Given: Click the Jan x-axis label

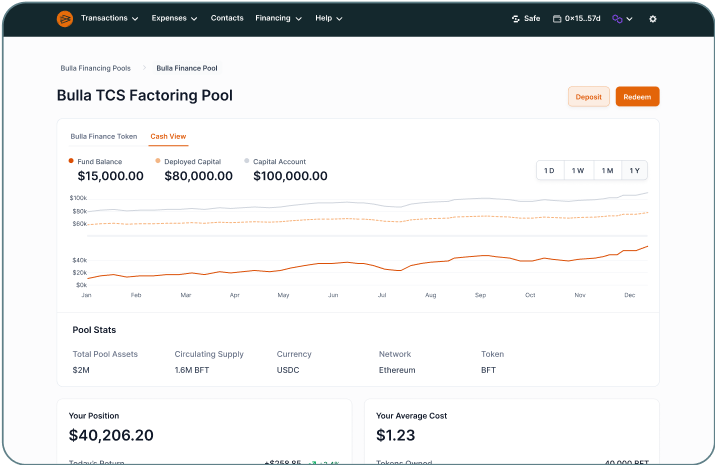Looking at the screenshot, I should pyautogui.click(x=86, y=295).
